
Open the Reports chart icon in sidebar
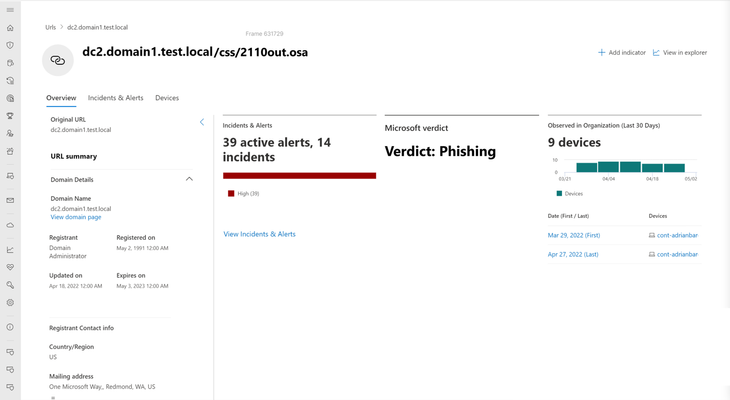(10, 250)
